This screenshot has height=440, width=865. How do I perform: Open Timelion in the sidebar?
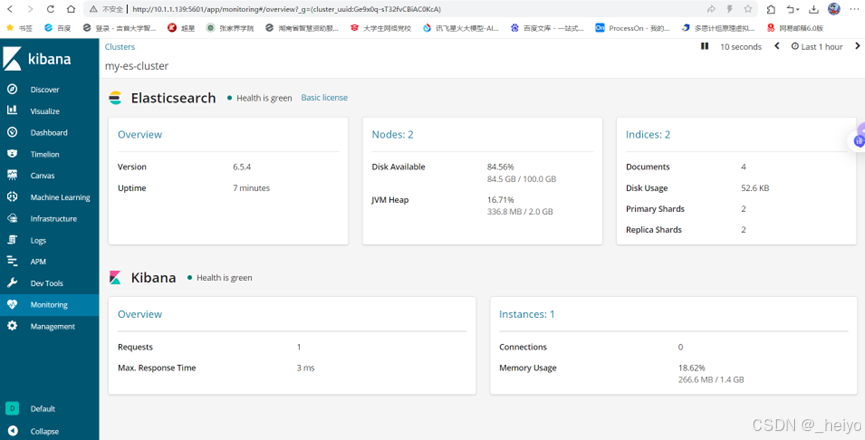pos(45,154)
